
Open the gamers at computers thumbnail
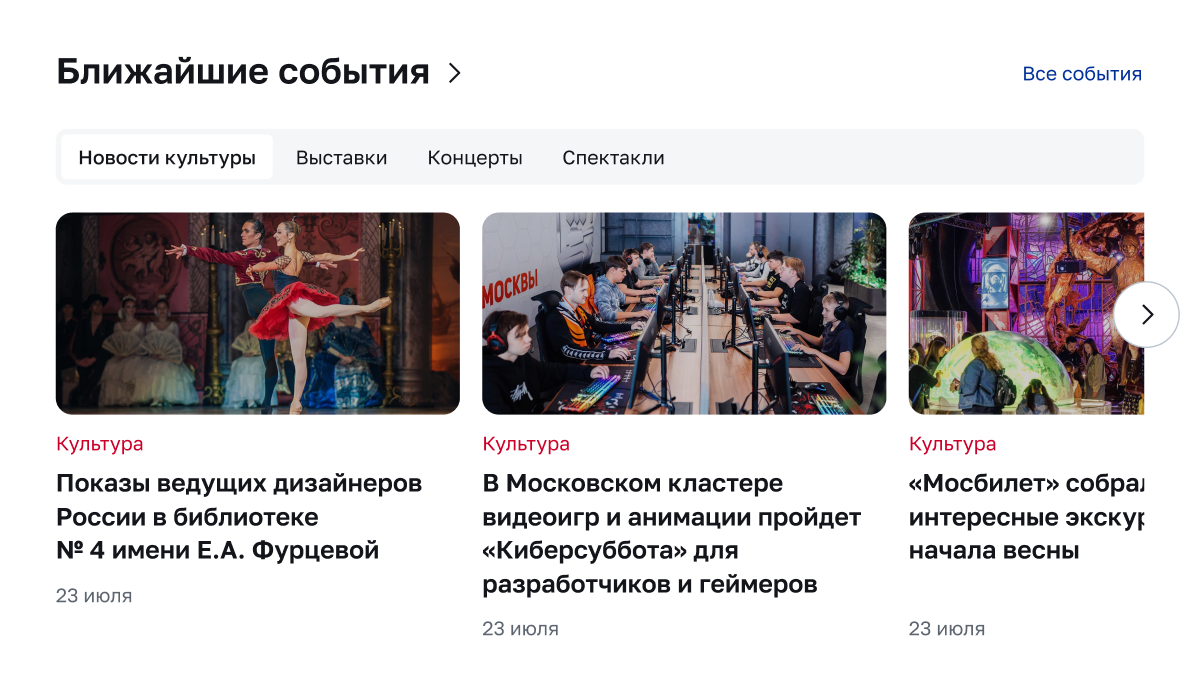click(684, 313)
